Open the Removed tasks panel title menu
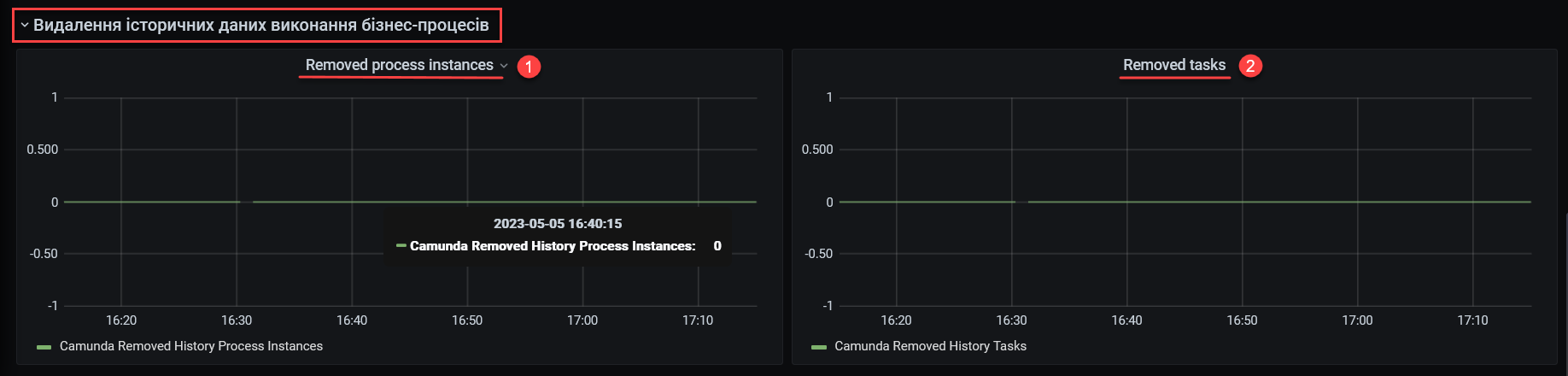The image size is (1568, 376). pos(1173,65)
